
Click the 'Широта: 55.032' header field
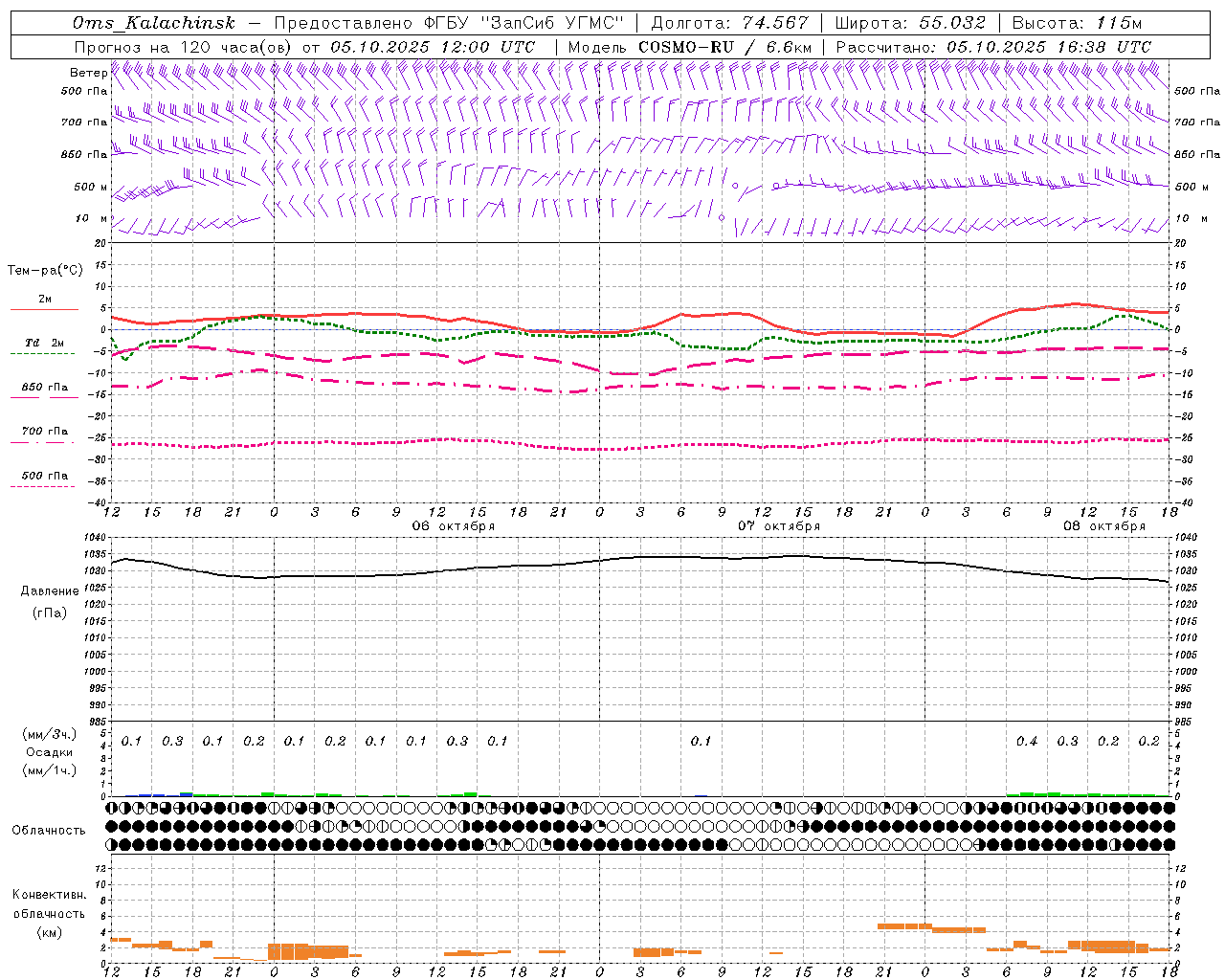910,23
